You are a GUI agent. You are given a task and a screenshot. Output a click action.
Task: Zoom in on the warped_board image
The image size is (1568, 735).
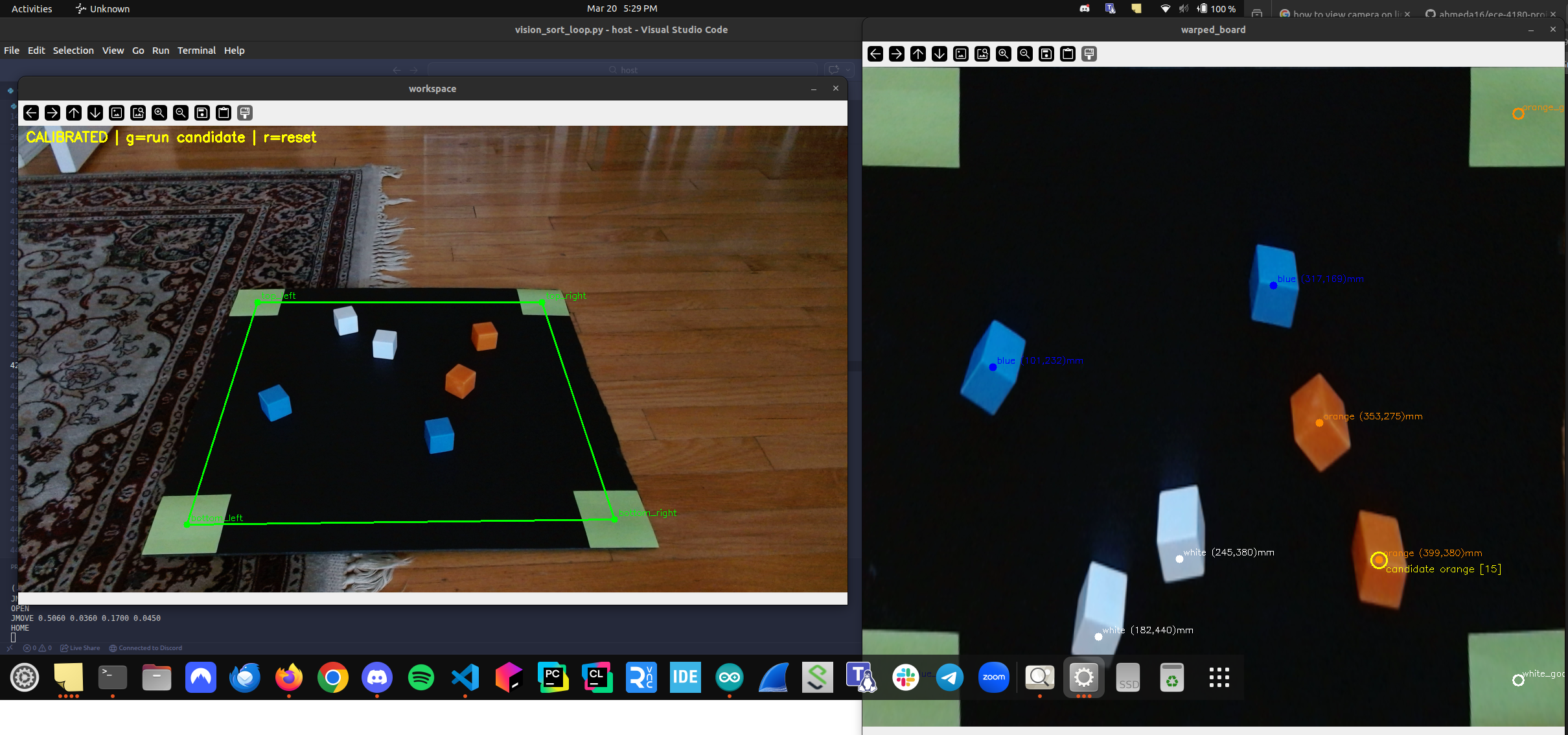[1004, 54]
